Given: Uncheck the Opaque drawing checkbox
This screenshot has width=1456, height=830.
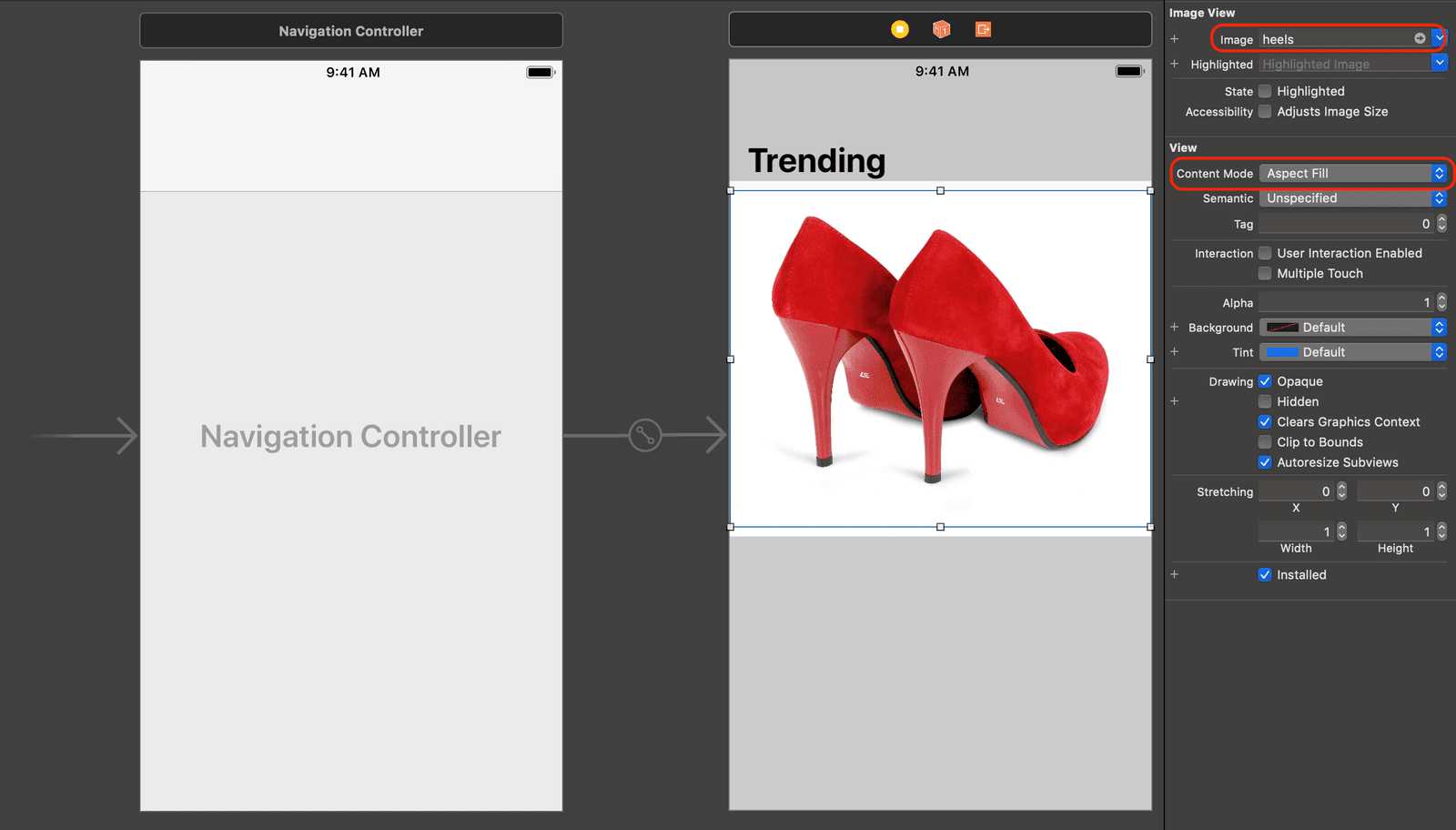Looking at the screenshot, I should (1265, 381).
